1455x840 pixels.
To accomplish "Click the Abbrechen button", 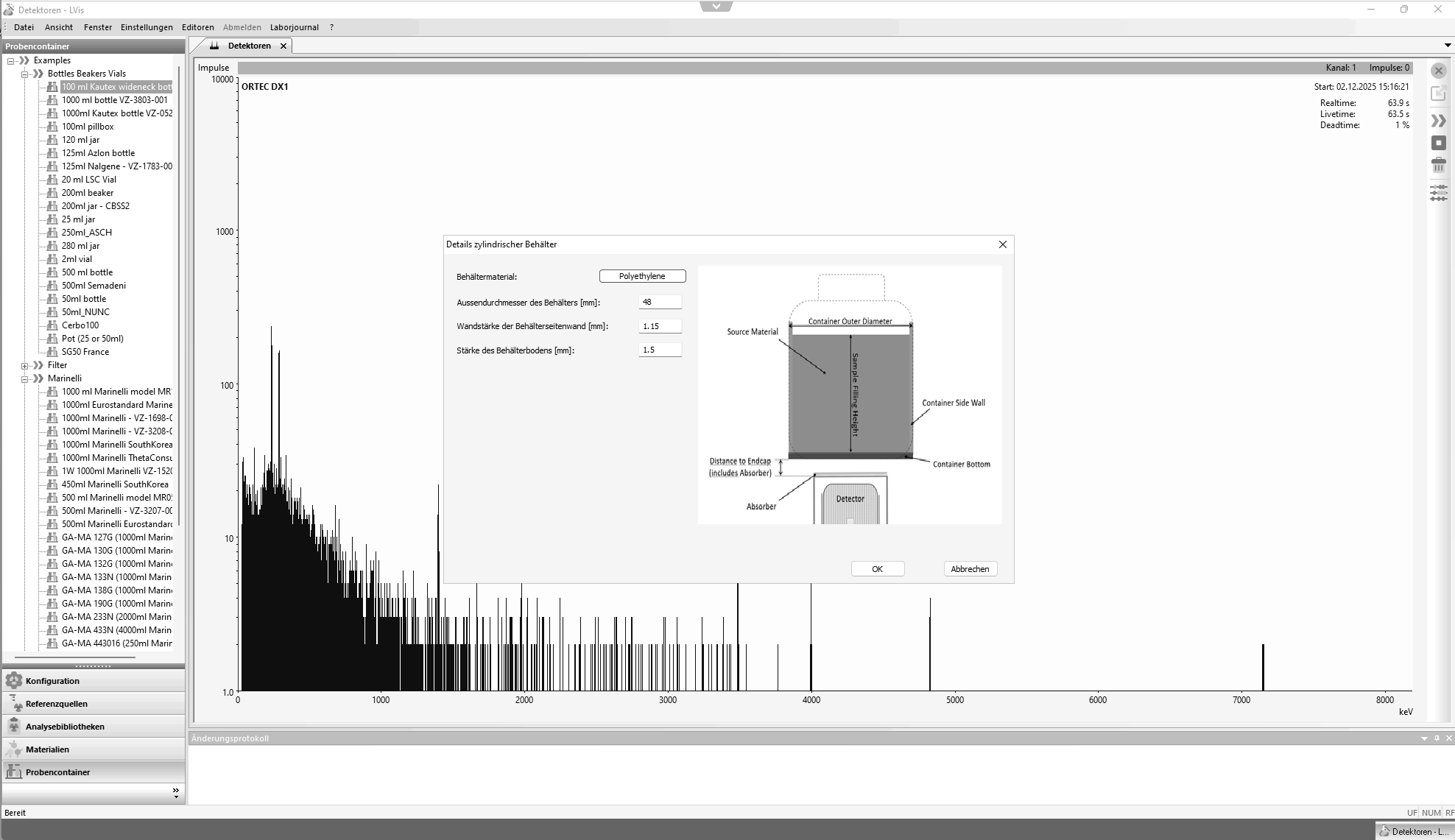I will [970, 569].
